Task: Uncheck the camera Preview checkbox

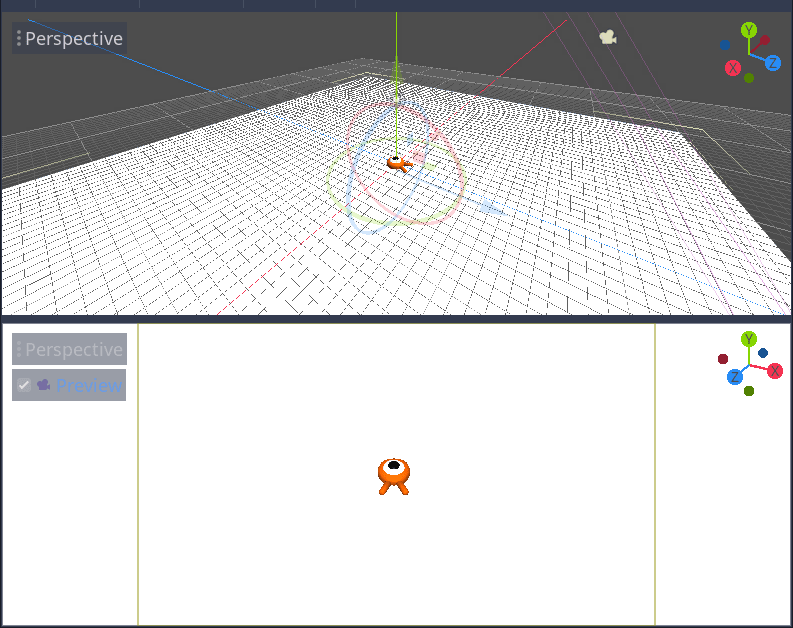Action: [24, 385]
